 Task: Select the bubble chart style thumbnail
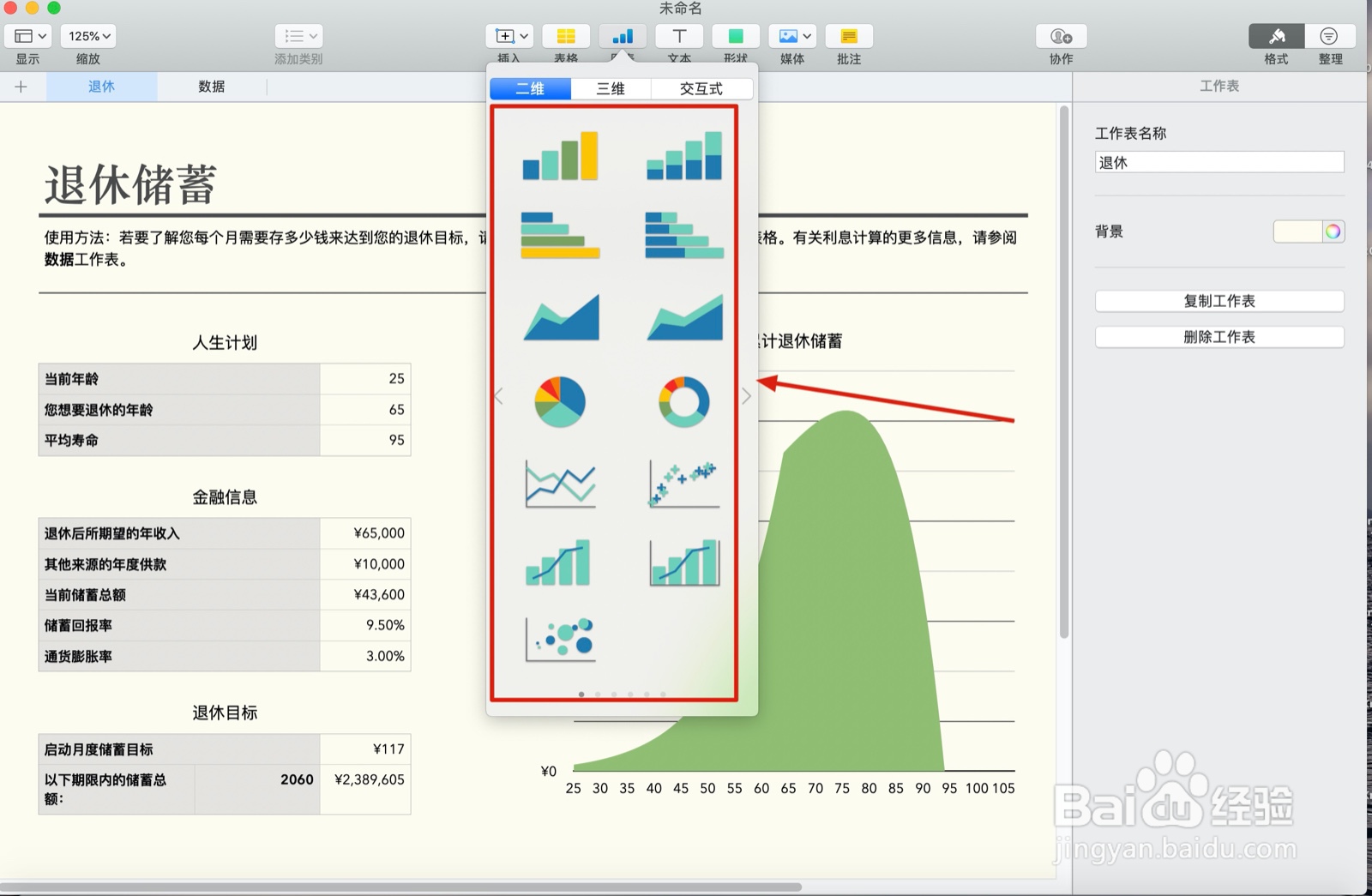559,637
